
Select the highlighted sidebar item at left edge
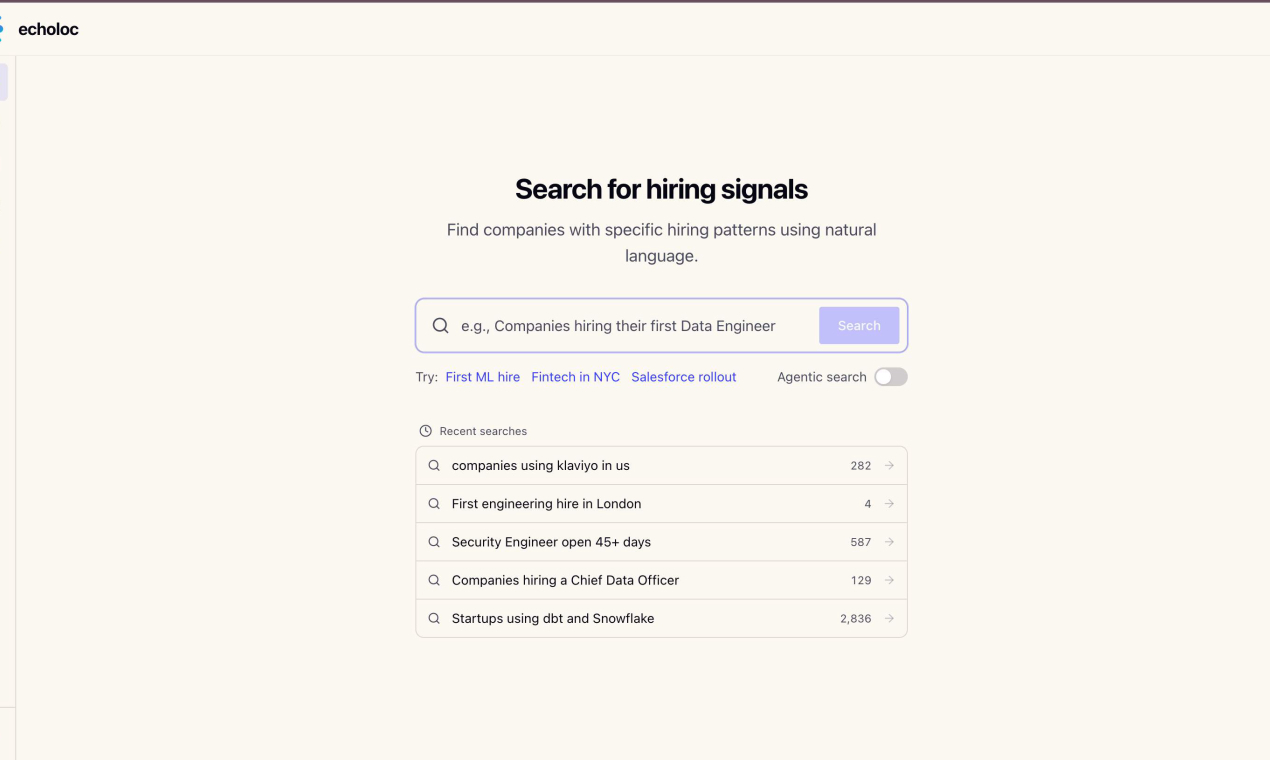click(4, 82)
